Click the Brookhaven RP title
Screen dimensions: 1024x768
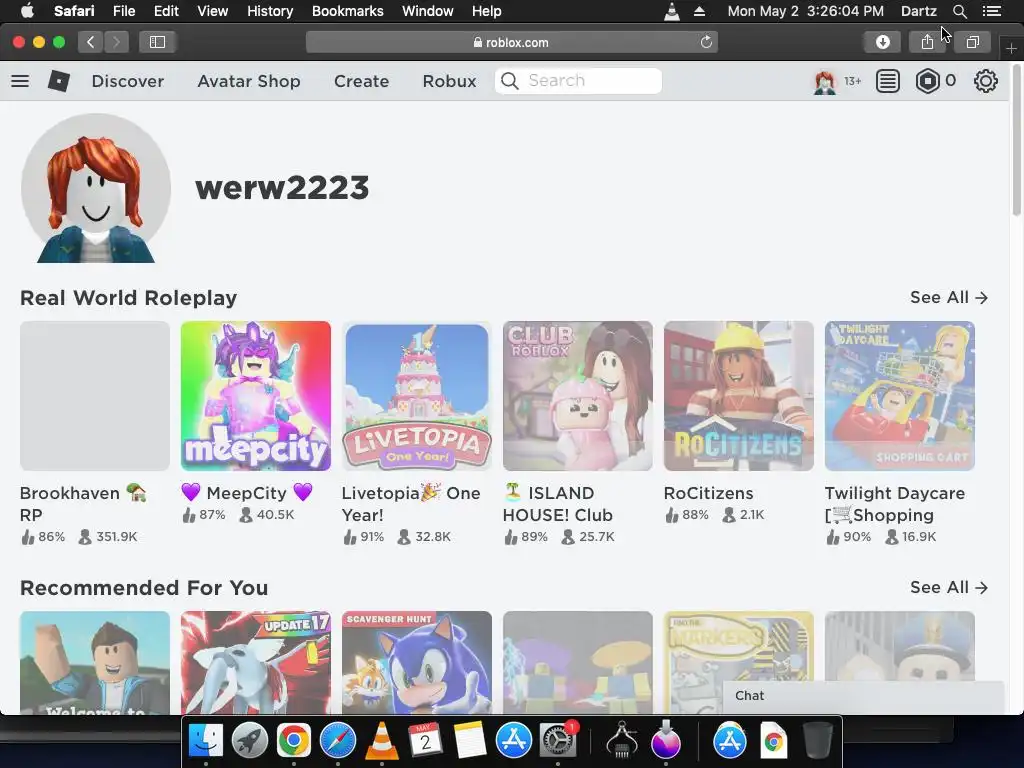(83, 504)
